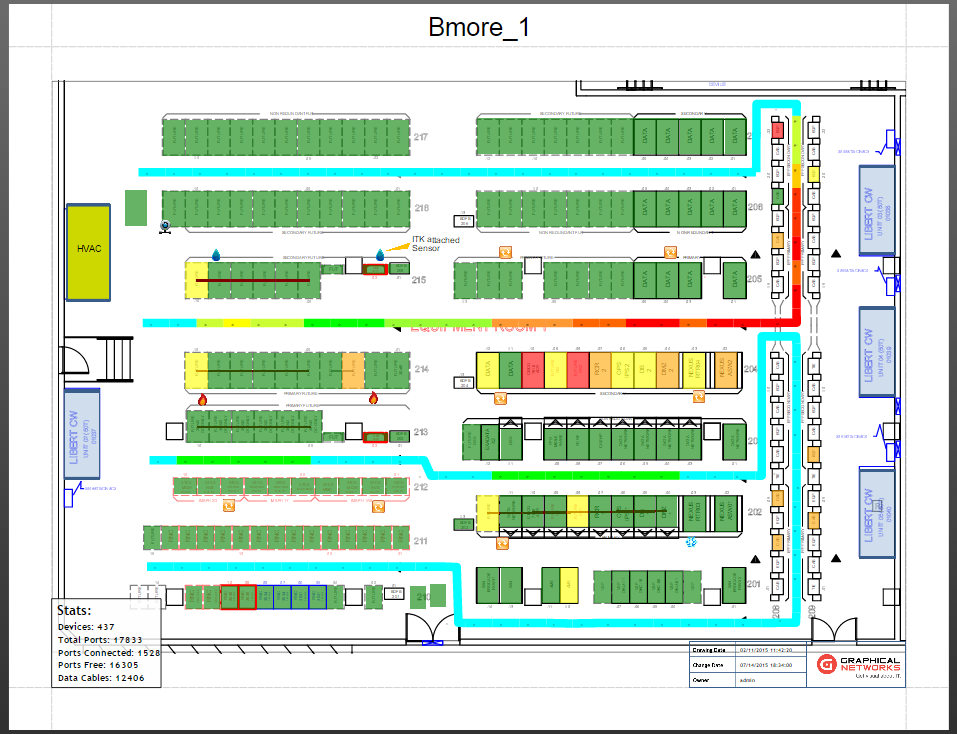Click the row 217 label
957x734 pixels.
(x=421, y=137)
